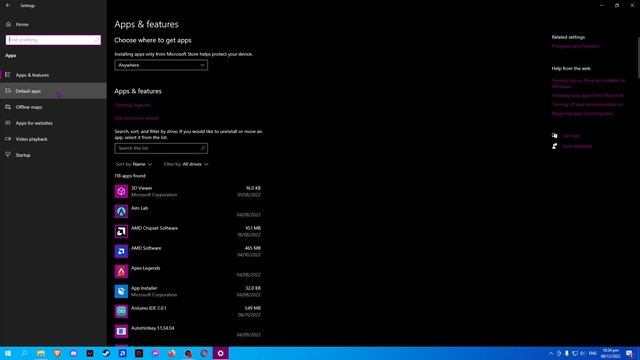Select the AutoHotkey app icon

(x=121, y=331)
